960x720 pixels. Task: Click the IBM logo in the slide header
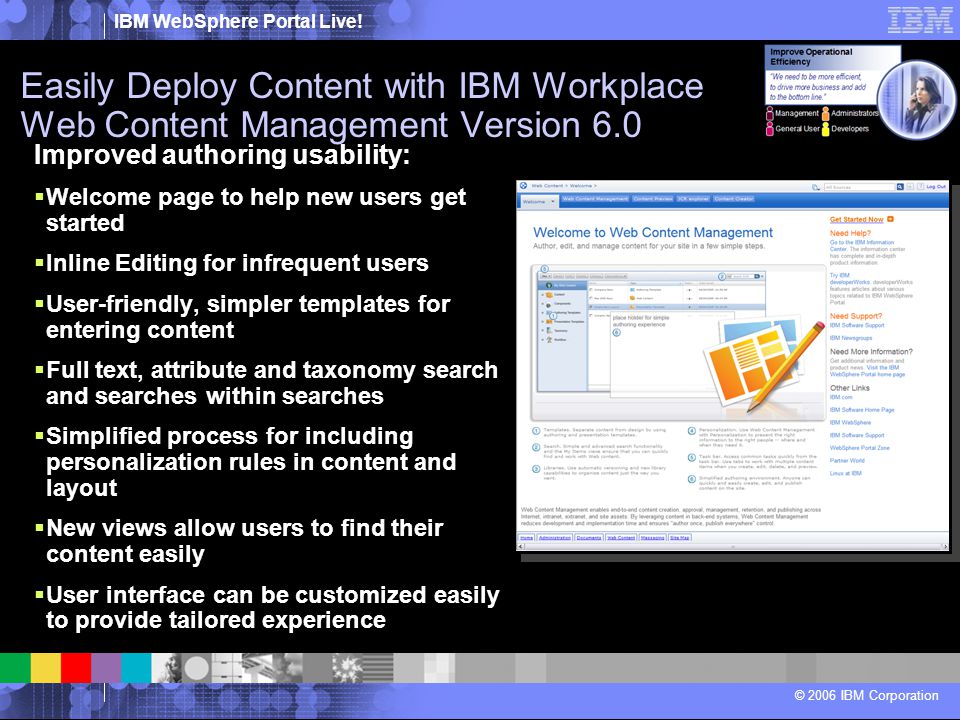(920, 20)
